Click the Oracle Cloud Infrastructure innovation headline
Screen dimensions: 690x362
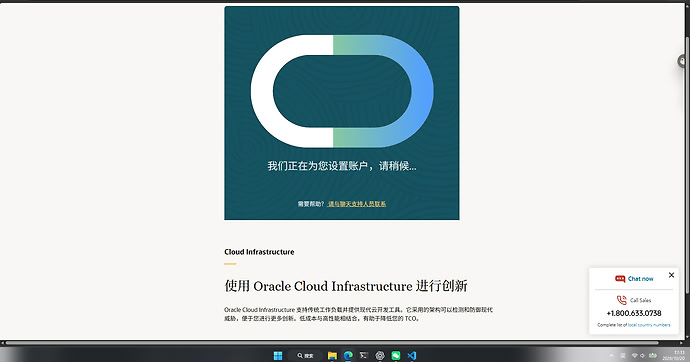(x=346, y=286)
